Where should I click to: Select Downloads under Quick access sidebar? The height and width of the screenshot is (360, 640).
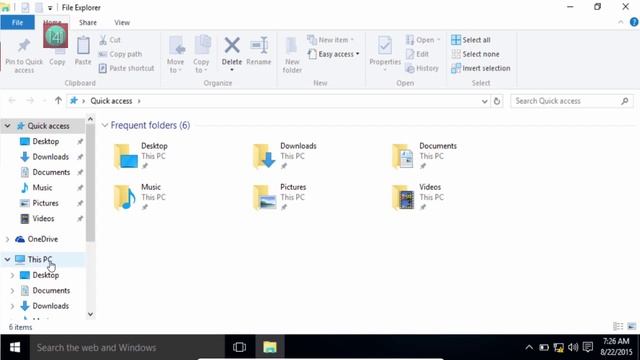(x=50, y=157)
